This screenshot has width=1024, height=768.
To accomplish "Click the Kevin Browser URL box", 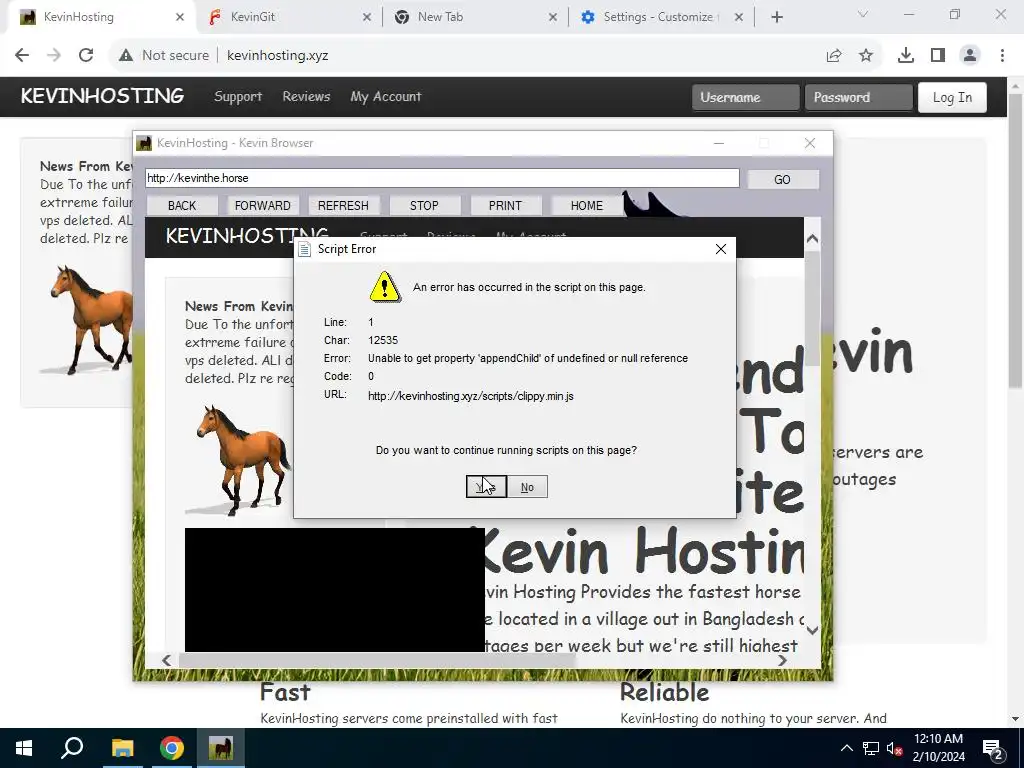I will (x=442, y=178).
